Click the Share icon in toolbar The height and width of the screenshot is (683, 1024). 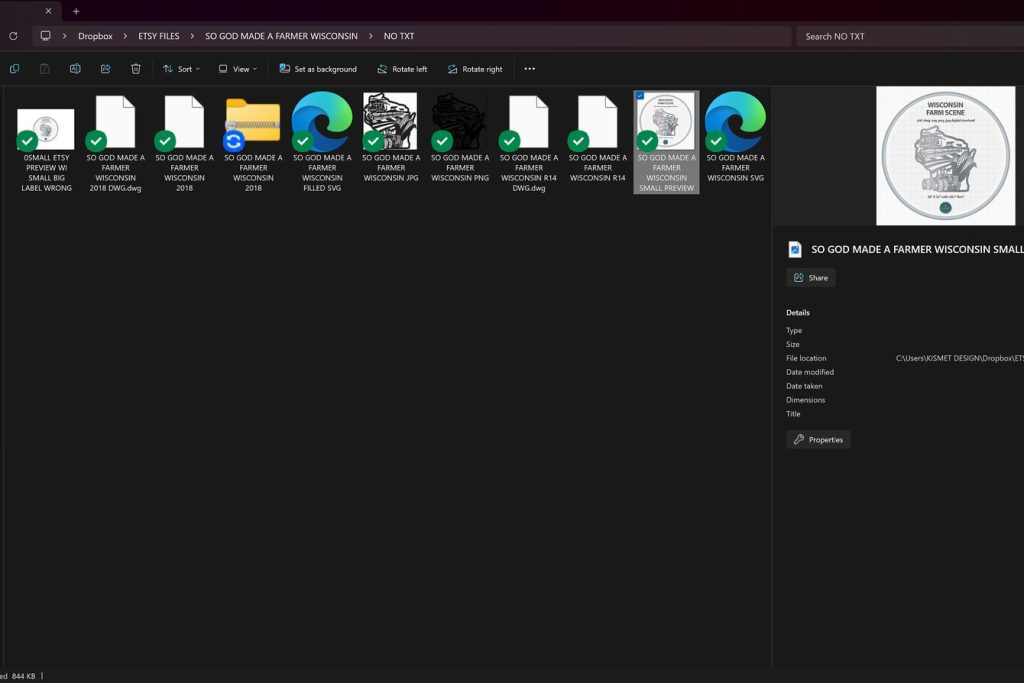pos(105,69)
